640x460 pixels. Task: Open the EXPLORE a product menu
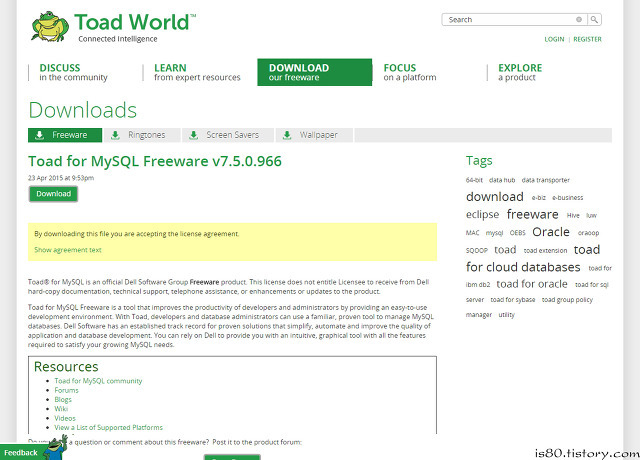[520, 72]
